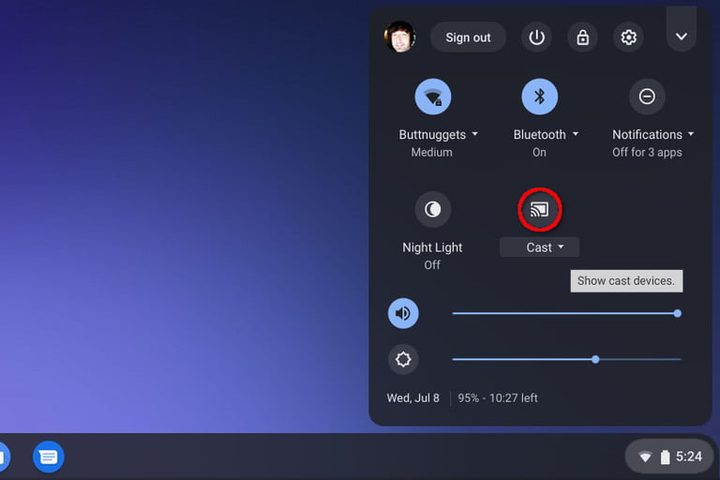720x480 pixels.
Task: Click 'Off for 3 apps' notifications text
Action: pos(647,152)
